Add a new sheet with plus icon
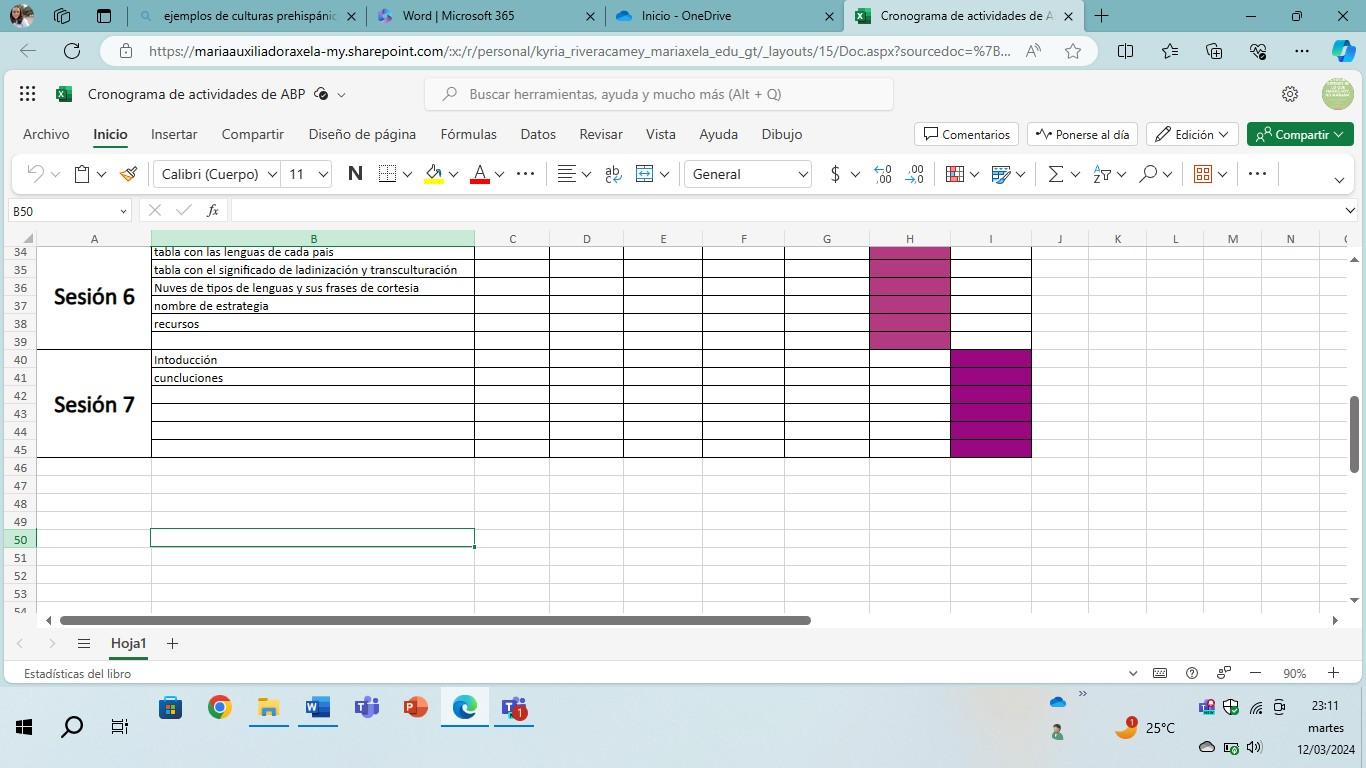 coord(172,643)
